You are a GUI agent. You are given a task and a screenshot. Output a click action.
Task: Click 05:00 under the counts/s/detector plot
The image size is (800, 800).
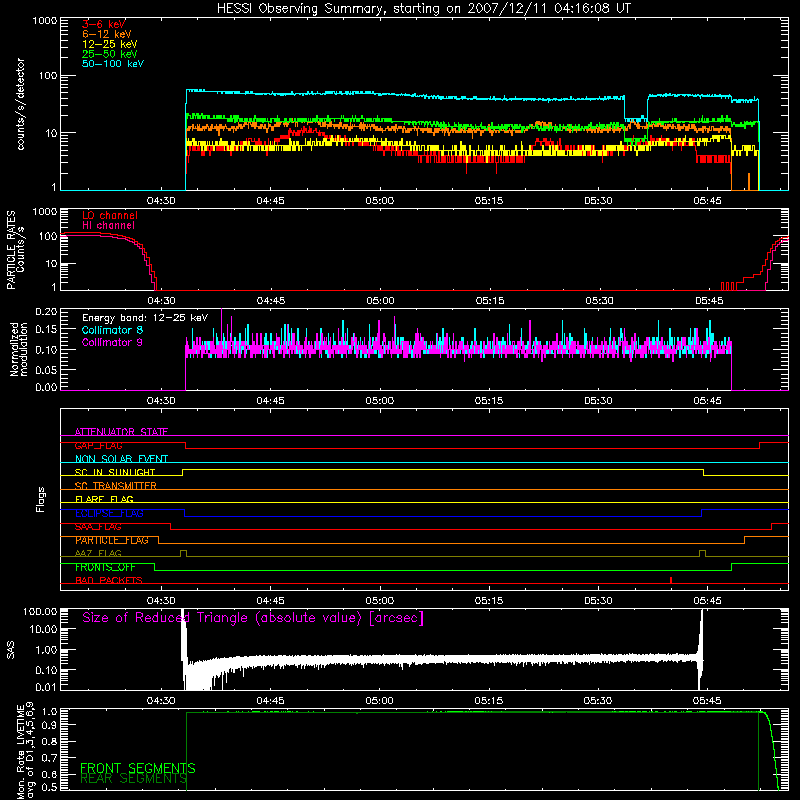pyautogui.click(x=380, y=201)
